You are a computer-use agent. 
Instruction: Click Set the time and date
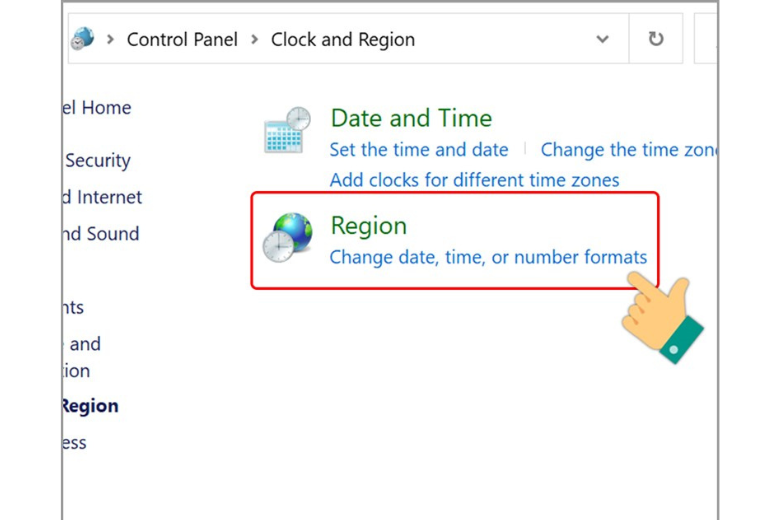[419, 150]
